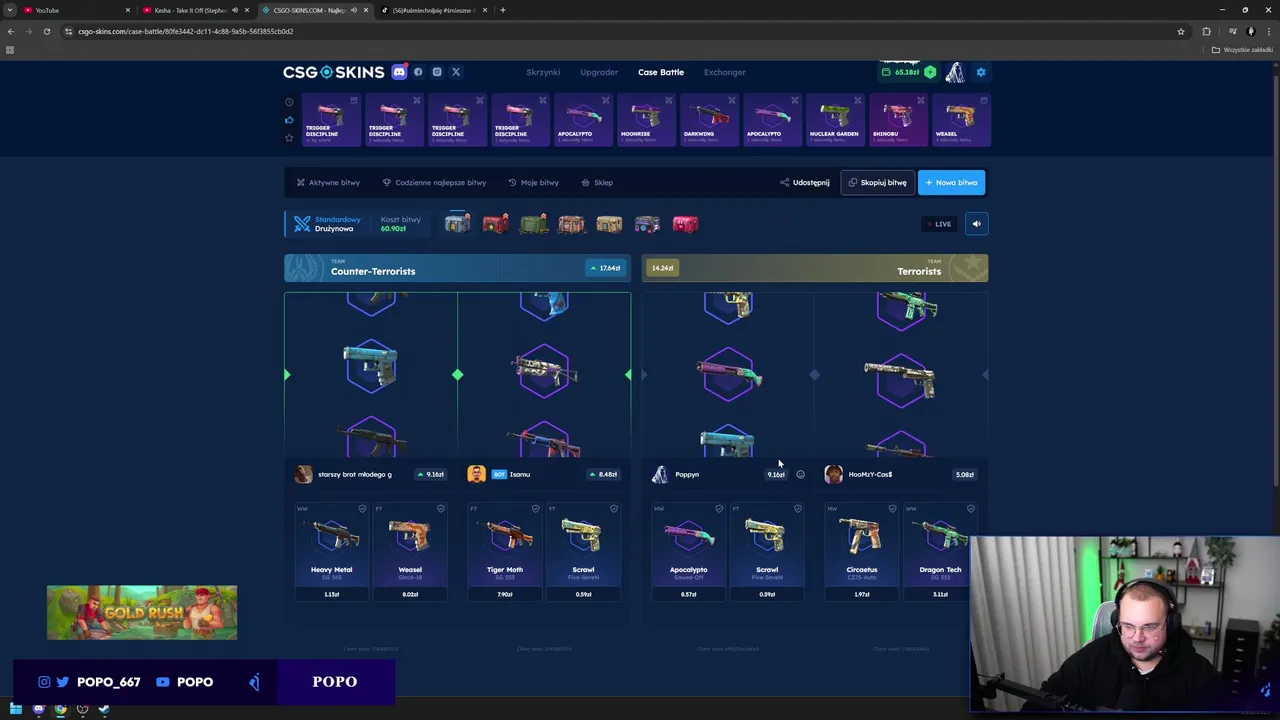Viewport: 1280px width, 720px height.
Task: Open the blue settings gear icon
Action: pyautogui.click(x=981, y=72)
